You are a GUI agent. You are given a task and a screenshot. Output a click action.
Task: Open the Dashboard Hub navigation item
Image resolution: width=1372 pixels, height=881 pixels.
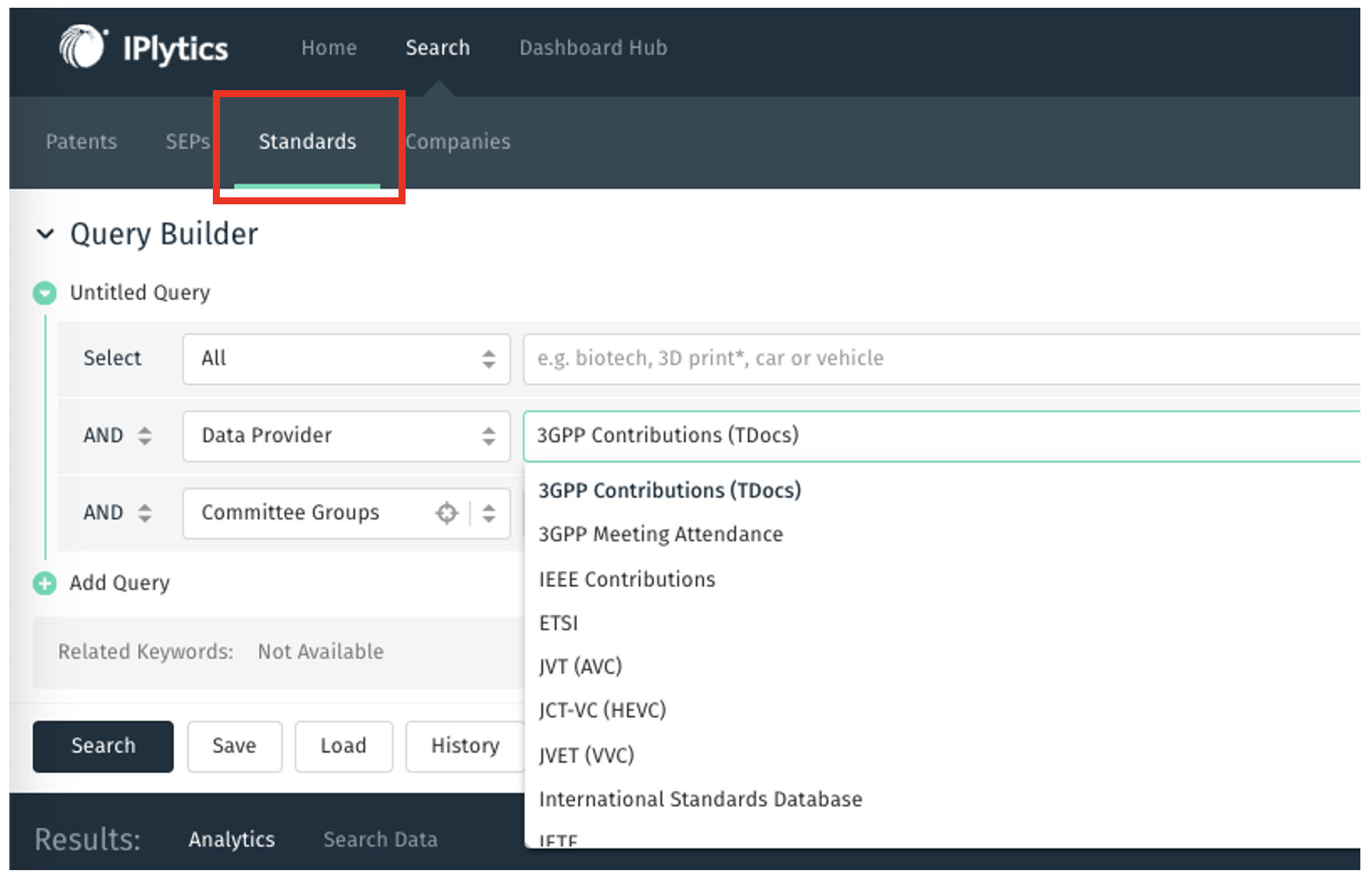click(x=594, y=48)
